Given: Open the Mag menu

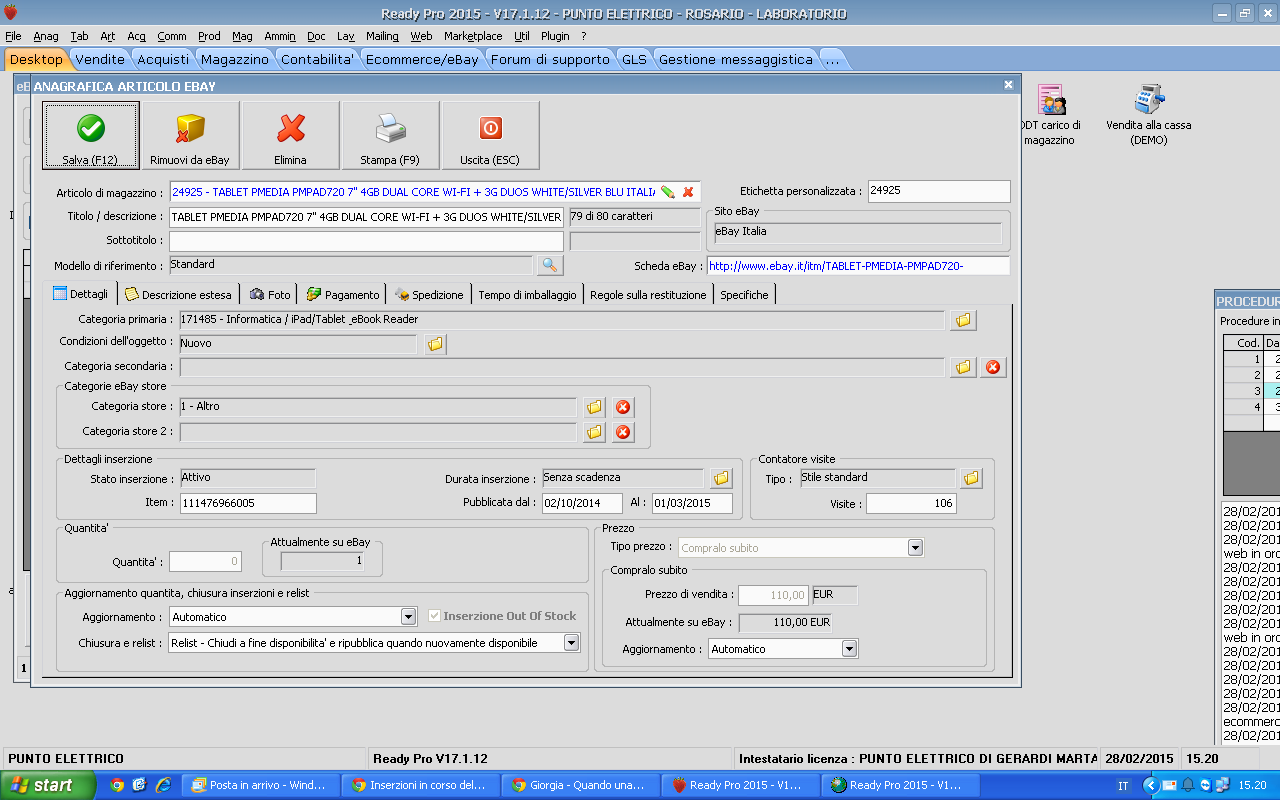Looking at the screenshot, I should 242,36.
